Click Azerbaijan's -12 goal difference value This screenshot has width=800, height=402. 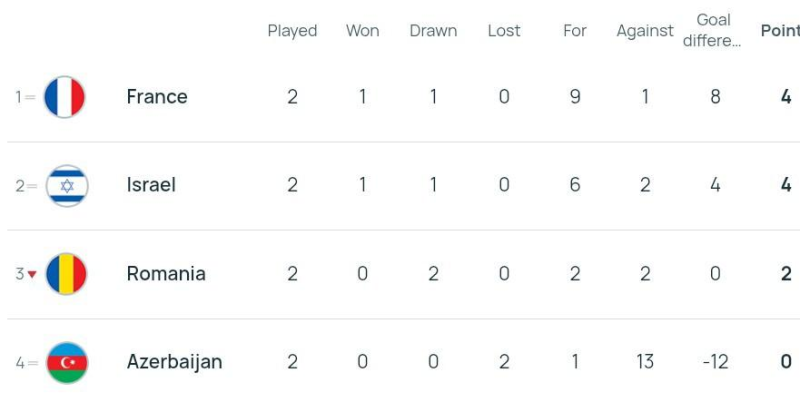tap(714, 362)
